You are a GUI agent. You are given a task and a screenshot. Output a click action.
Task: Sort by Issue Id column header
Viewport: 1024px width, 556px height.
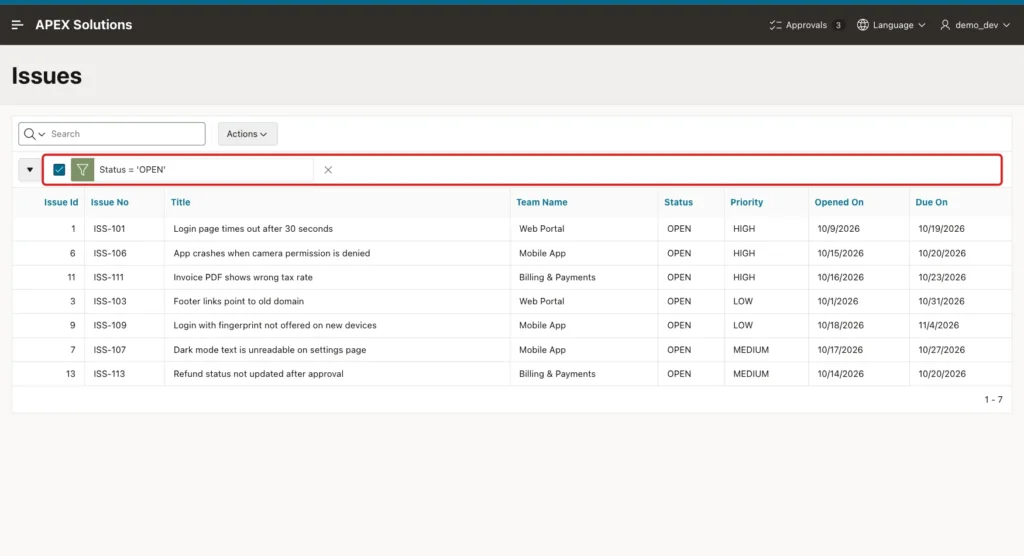61,203
